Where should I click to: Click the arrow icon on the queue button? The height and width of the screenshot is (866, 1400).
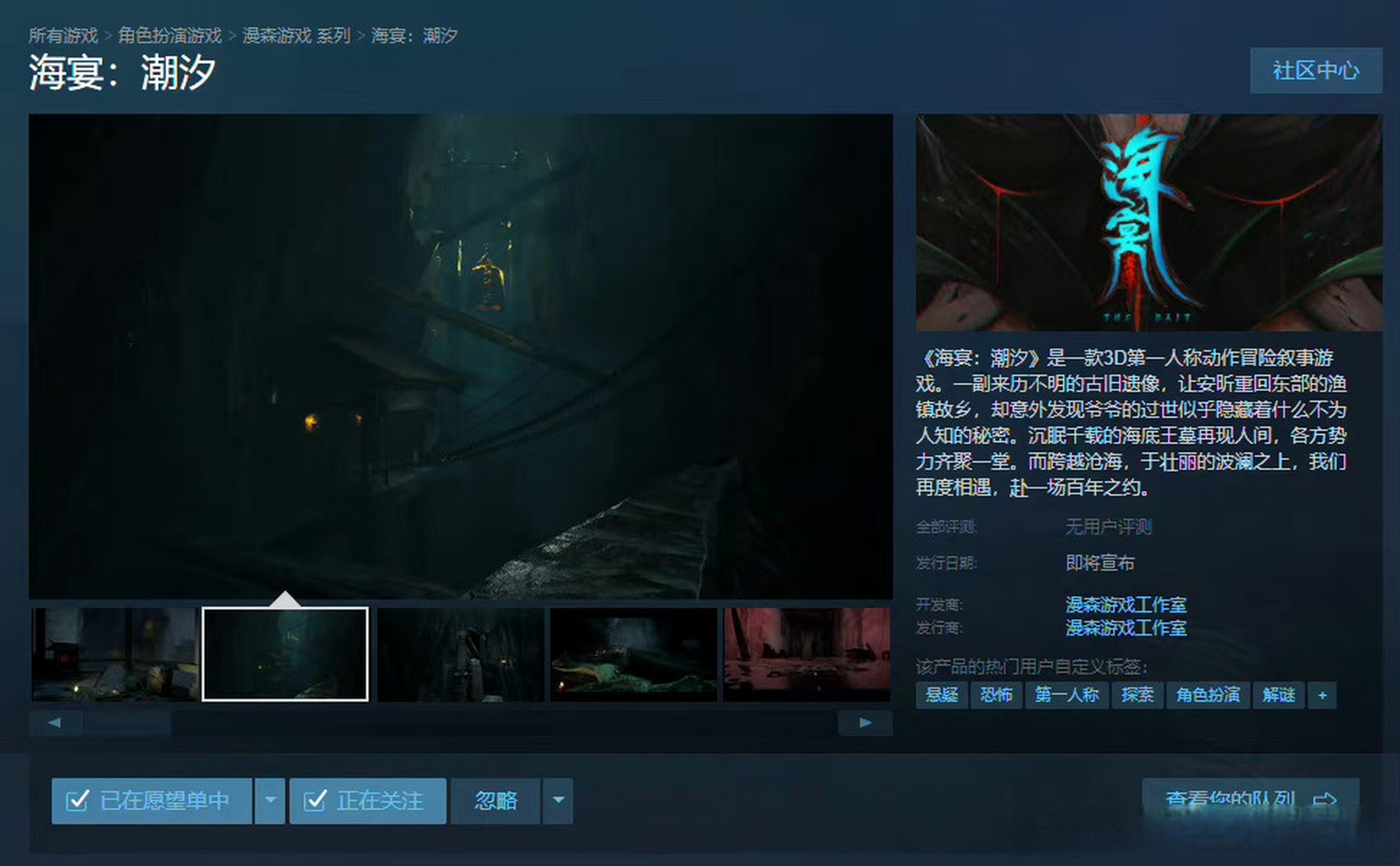click(x=1324, y=800)
